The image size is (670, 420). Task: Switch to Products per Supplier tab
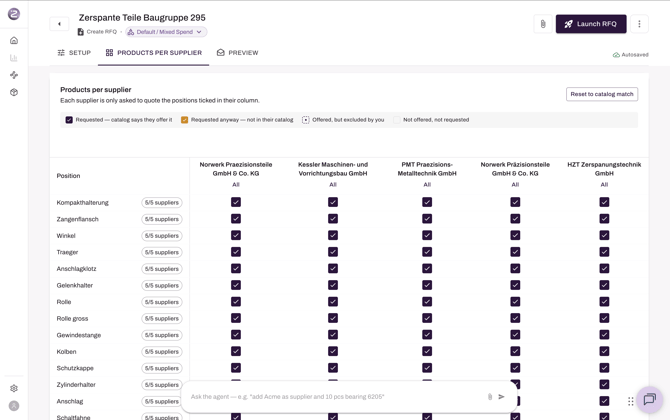pos(153,53)
